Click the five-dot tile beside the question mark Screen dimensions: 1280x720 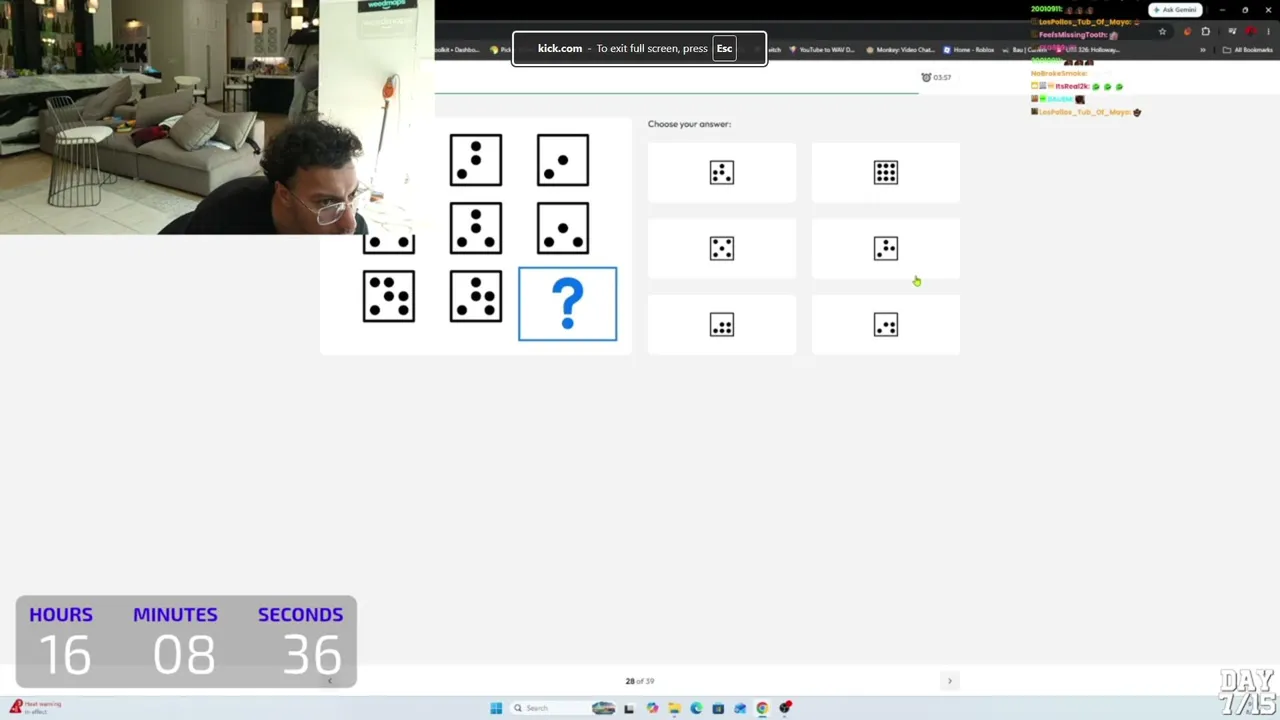point(476,296)
